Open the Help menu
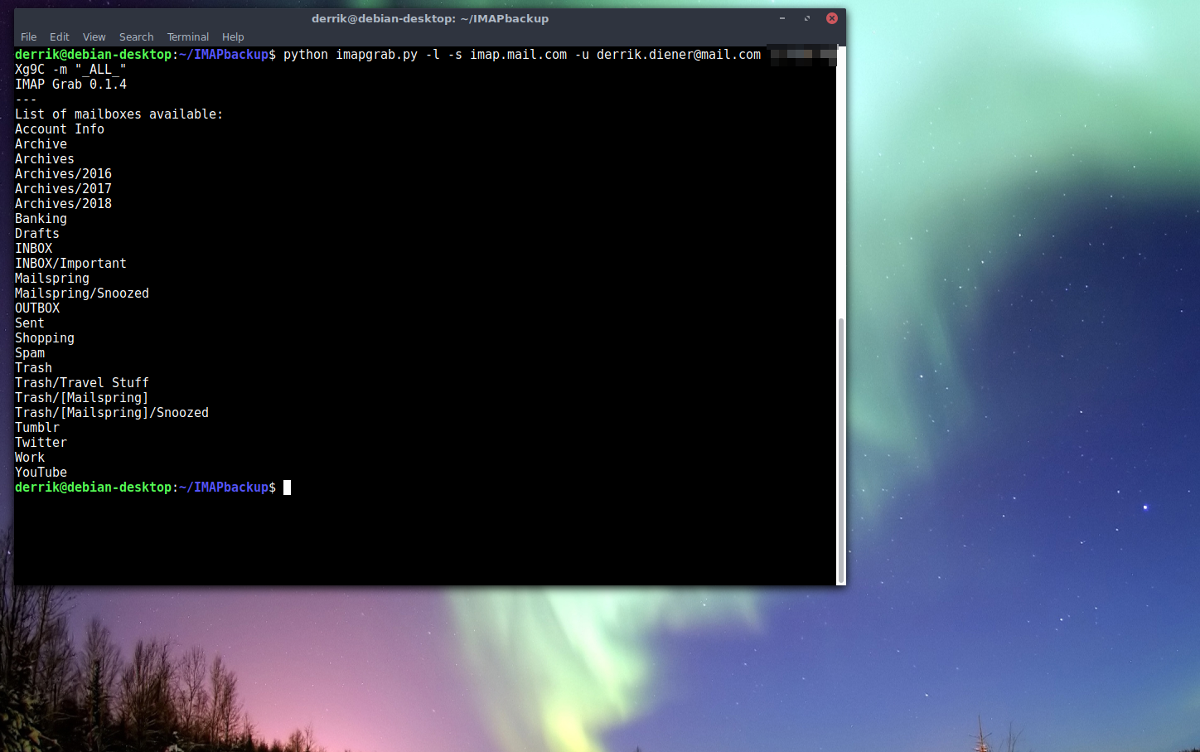 point(232,36)
